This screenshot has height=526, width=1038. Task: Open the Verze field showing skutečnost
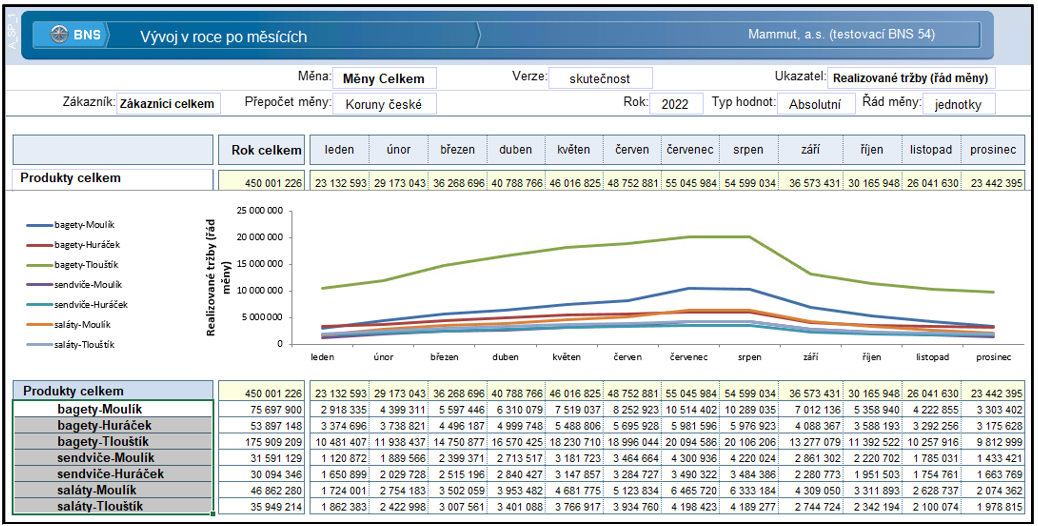tap(600, 79)
